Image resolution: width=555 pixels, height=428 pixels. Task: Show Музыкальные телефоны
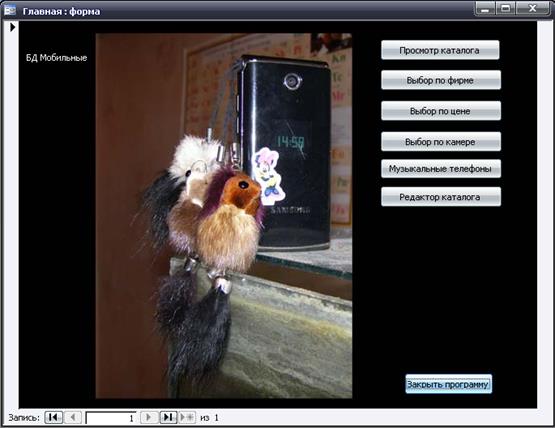(441, 169)
